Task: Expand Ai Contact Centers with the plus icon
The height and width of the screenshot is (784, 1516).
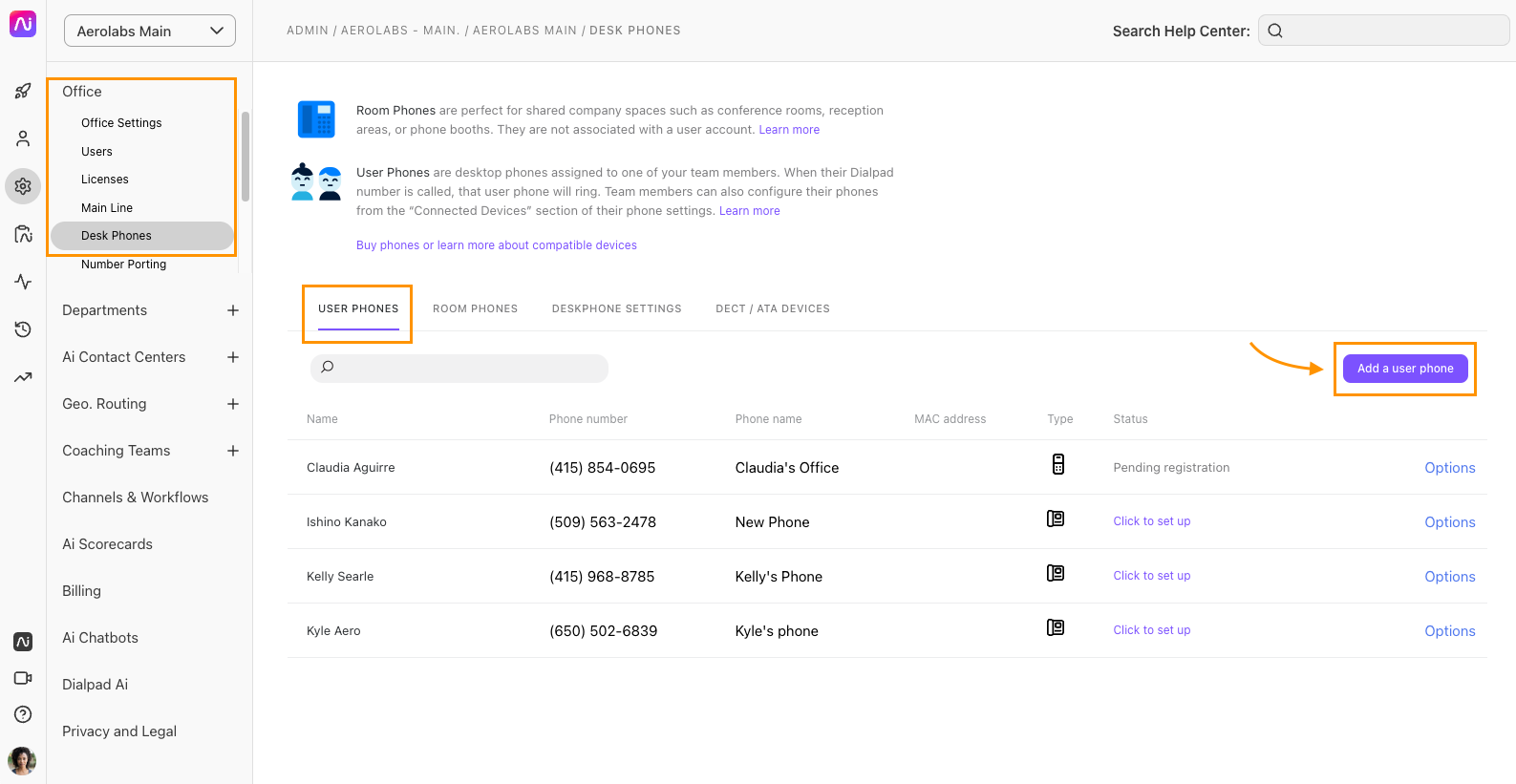Action: coord(233,357)
